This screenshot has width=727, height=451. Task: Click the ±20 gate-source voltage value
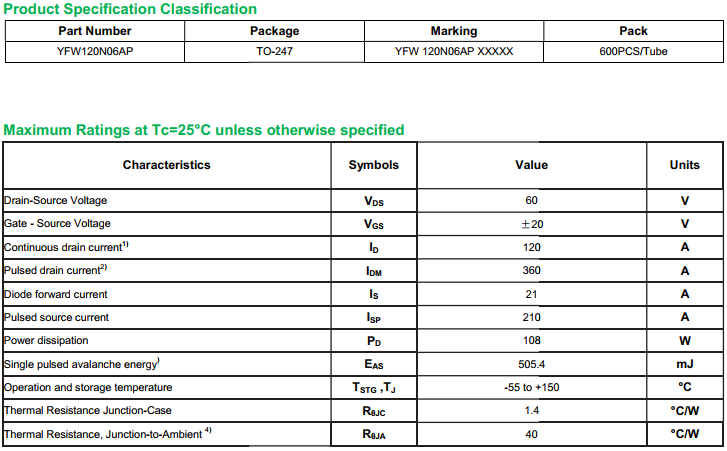click(x=531, y=224)
